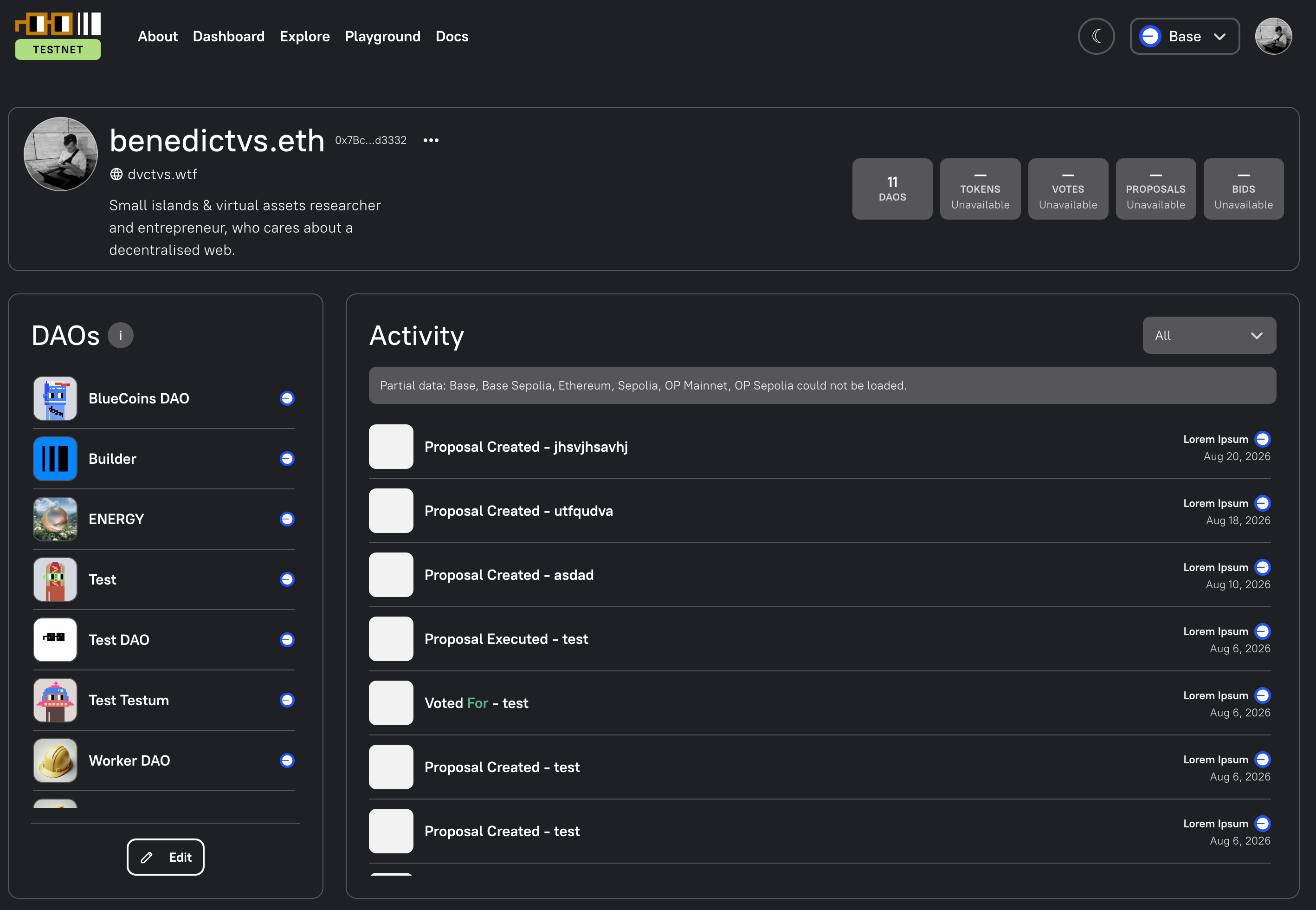
Task: Click the DAOs info icon
Action: click(x=120, y=335)
